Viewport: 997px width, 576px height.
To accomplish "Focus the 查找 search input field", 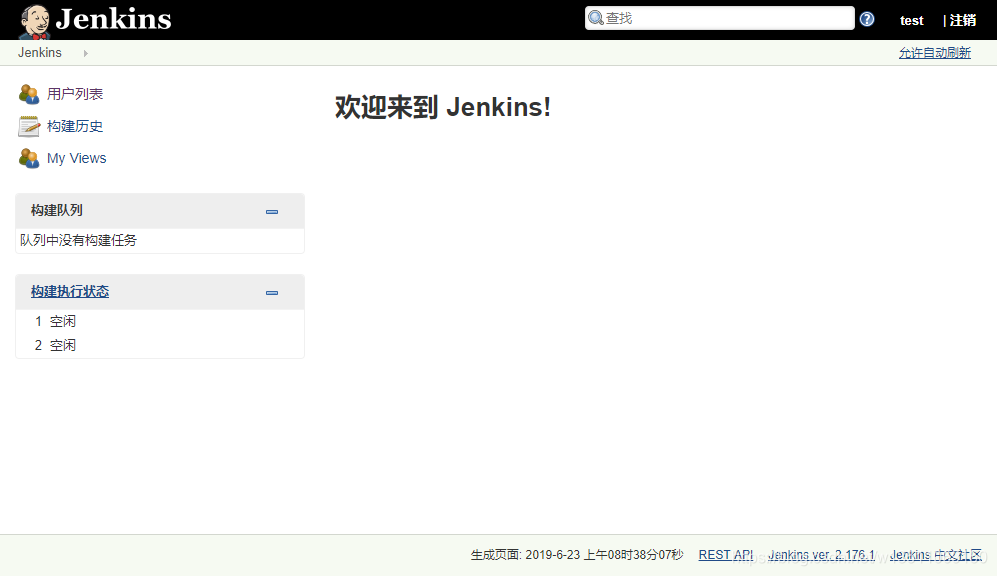I will tap(719, 18).
